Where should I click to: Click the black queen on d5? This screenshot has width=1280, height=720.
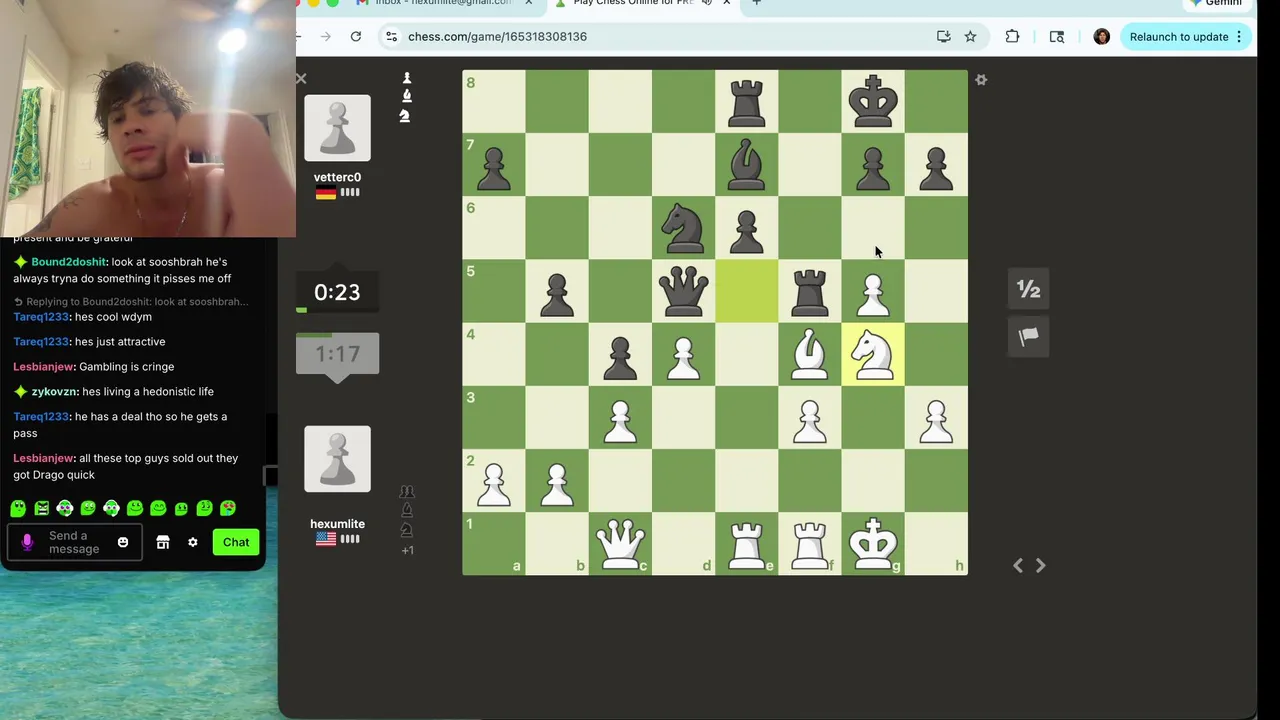tap(684, 291)
